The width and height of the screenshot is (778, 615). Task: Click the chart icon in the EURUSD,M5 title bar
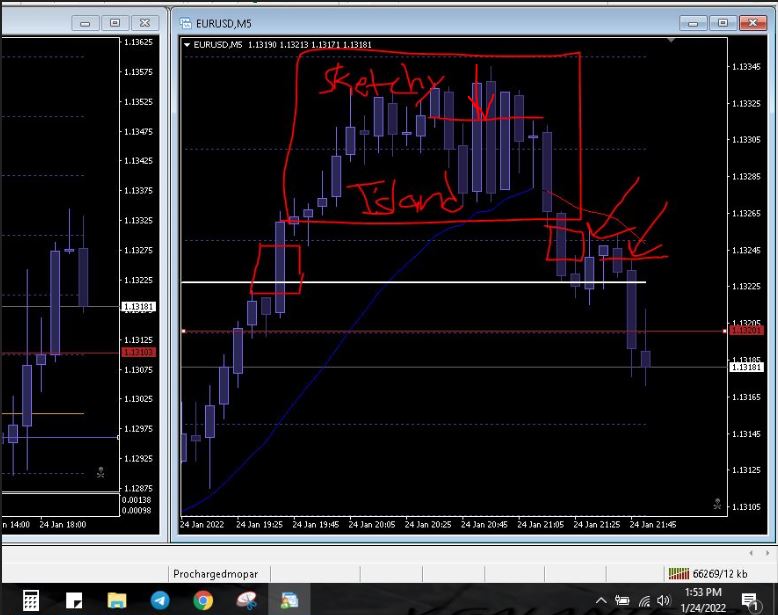click(186, 23)
